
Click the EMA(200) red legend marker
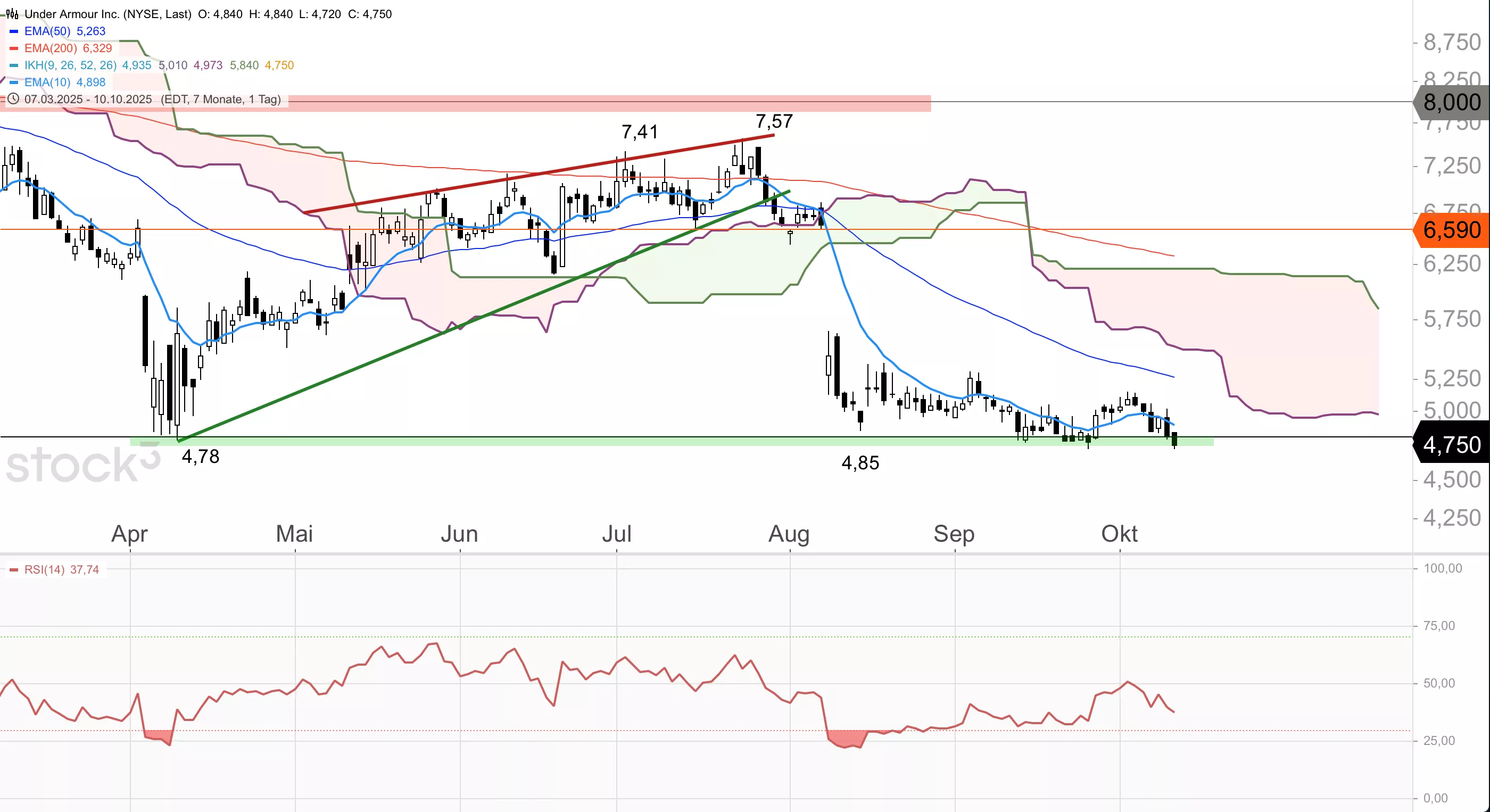14,48
